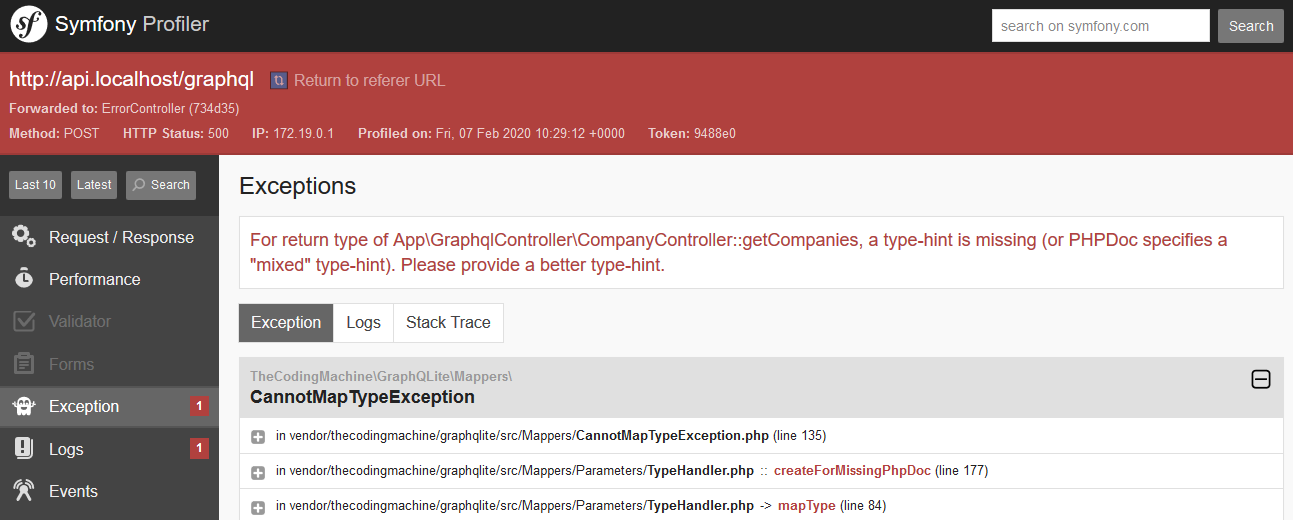This screenshot has width=1293, height=522.
Task: Open Request / Response panel
Action: (109, 237)
